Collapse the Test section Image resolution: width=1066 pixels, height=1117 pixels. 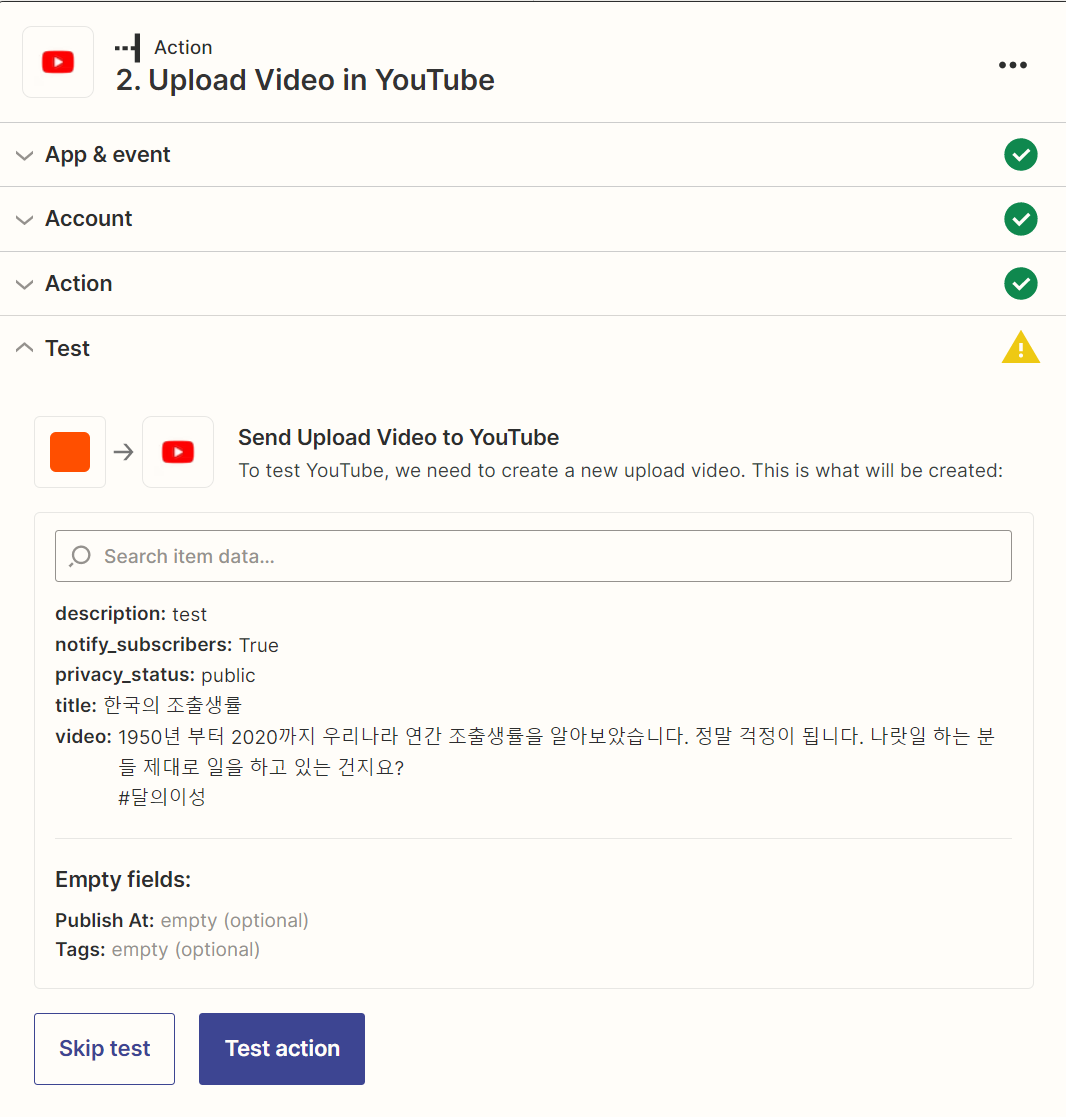coord(24,348)
